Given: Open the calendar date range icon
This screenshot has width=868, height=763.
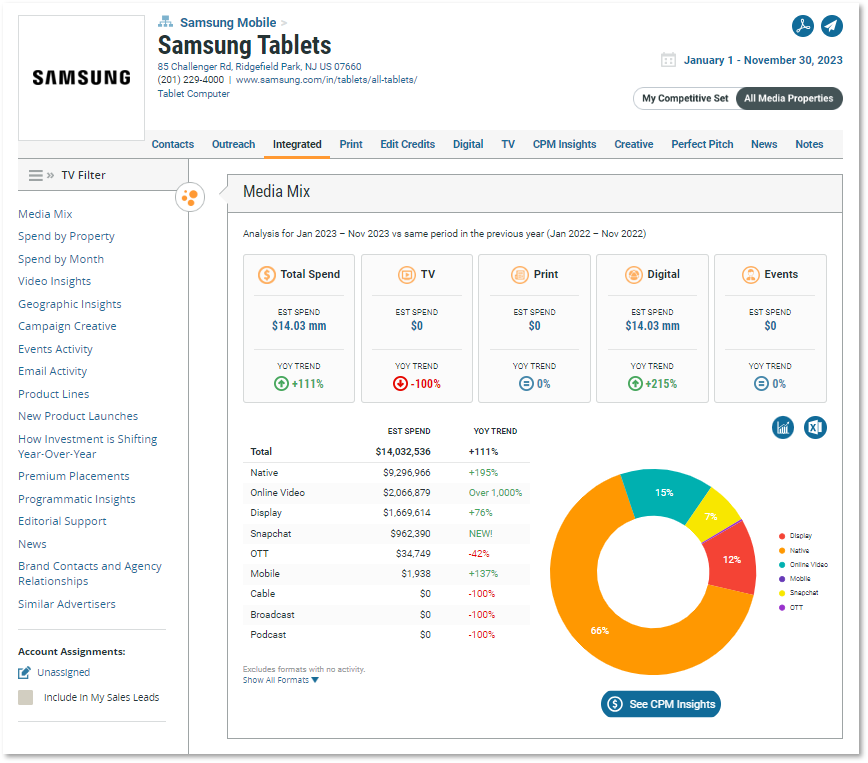Looking at the screenshot, I should click(668, 60).
